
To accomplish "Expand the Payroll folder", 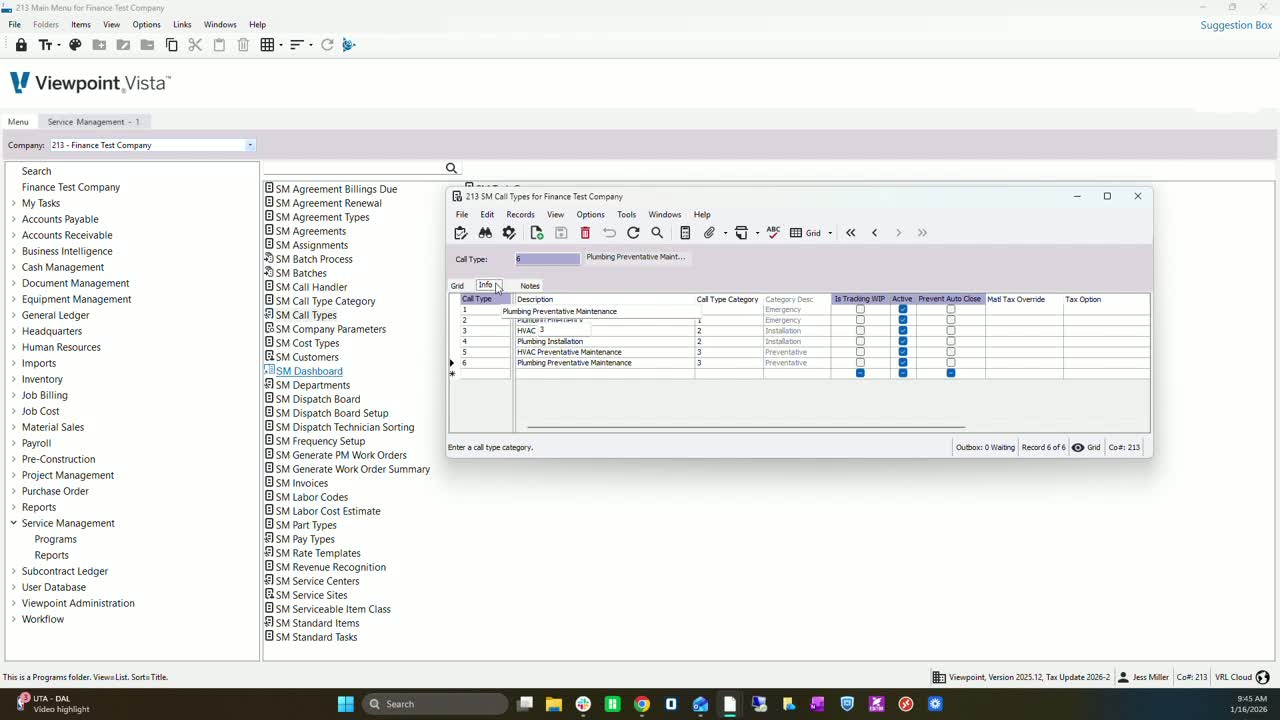I will click(14, 443).
